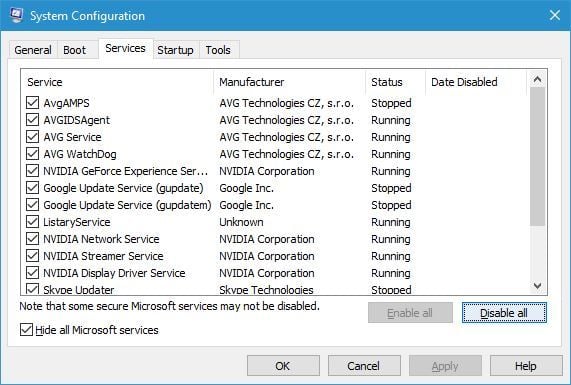This screenshot has height=385, width=571.
Task: Select the AVG Service row name
Action: pos(72,137)
